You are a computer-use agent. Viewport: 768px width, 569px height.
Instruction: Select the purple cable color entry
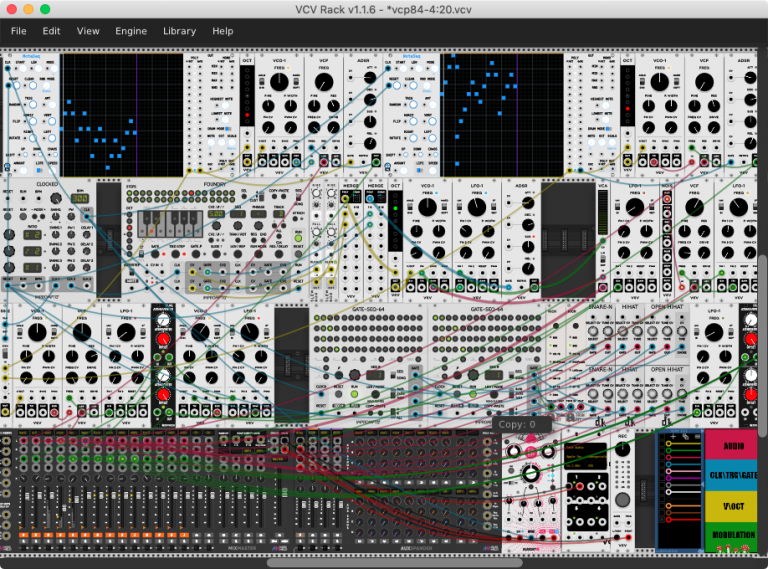point(681,478)
